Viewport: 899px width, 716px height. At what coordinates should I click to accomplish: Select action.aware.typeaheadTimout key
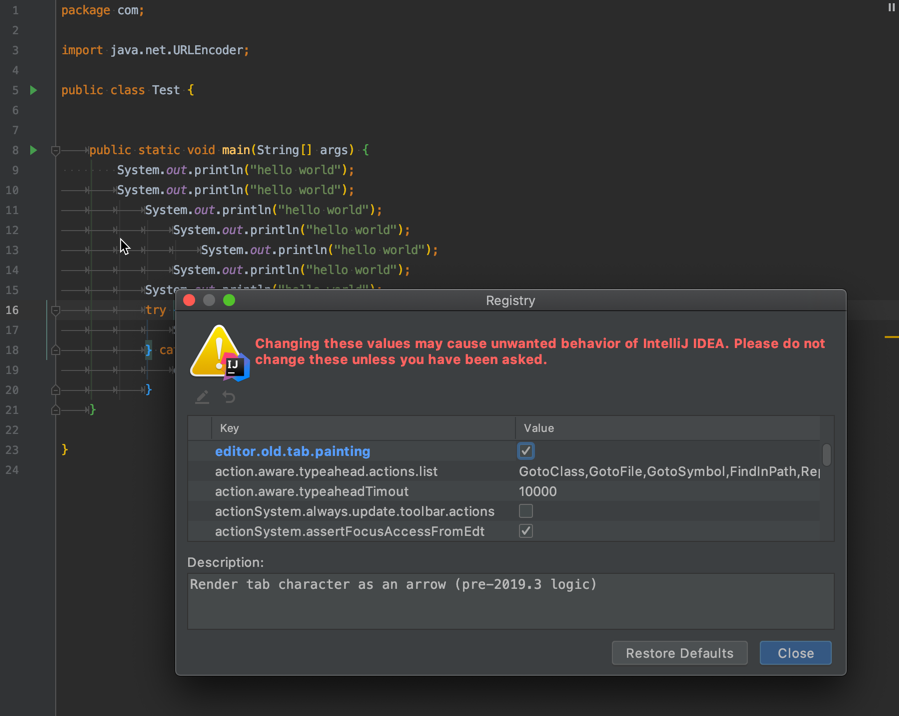[x=312, y=491]
